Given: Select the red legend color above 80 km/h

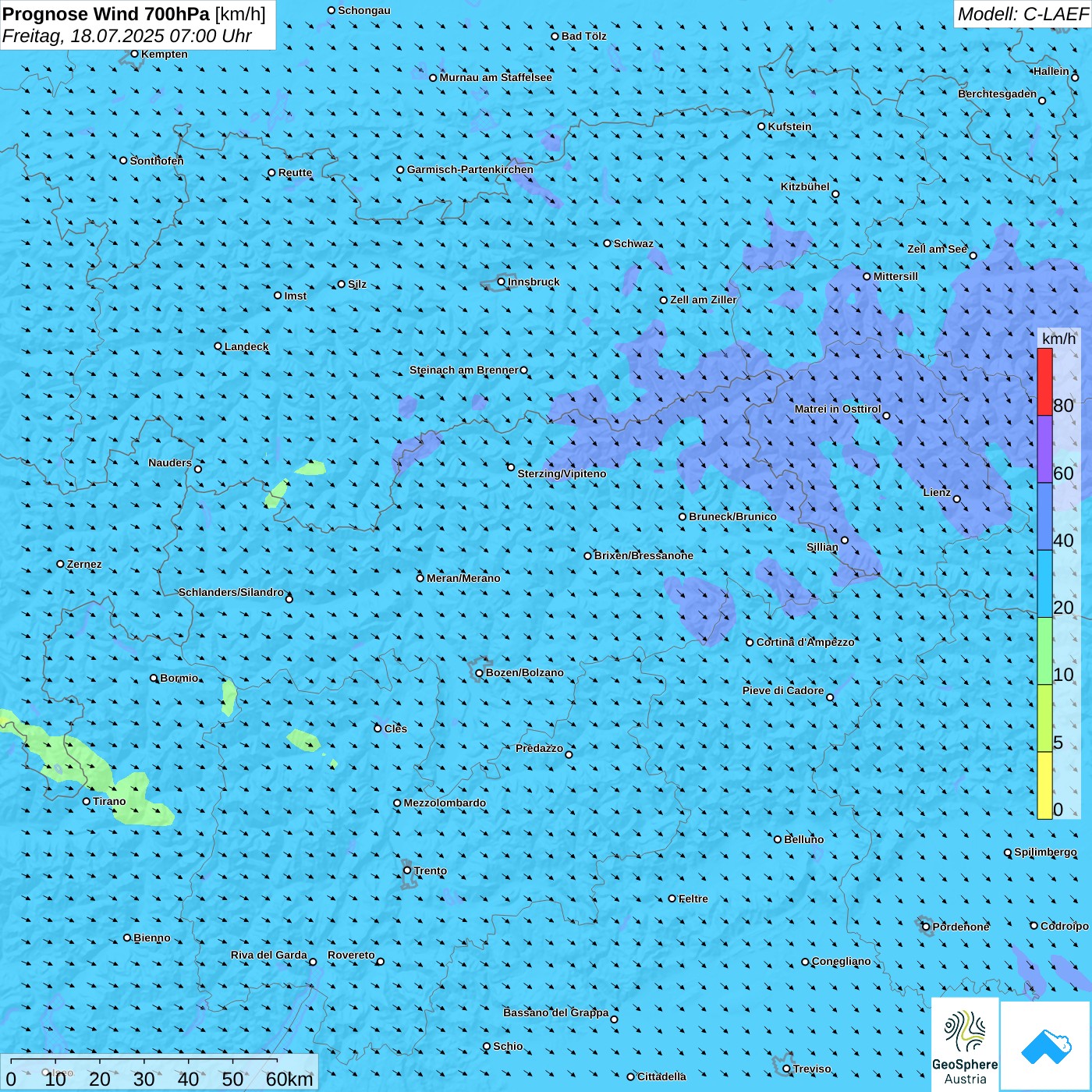Looking at the screenshot, I should point(1044,382).
